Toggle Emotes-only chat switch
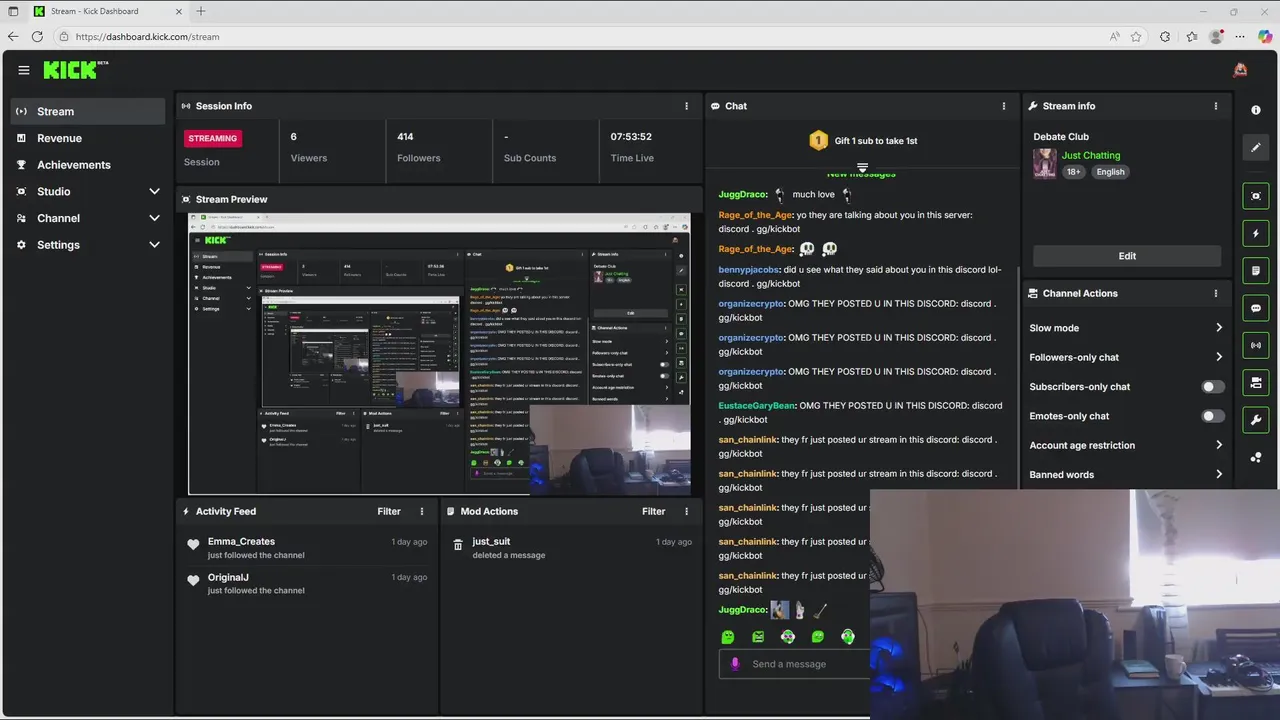Image resolution: width=1280 pixels, height=720 pixels. 1212,416
